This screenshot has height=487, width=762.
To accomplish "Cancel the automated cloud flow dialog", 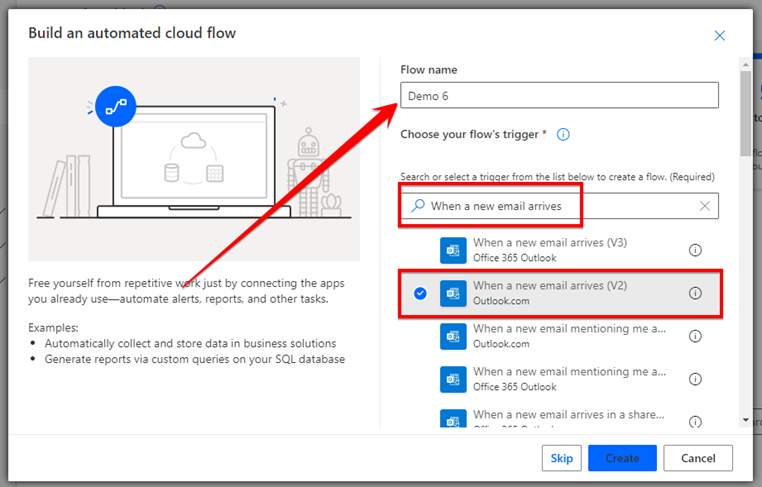I will click(698, 458).
